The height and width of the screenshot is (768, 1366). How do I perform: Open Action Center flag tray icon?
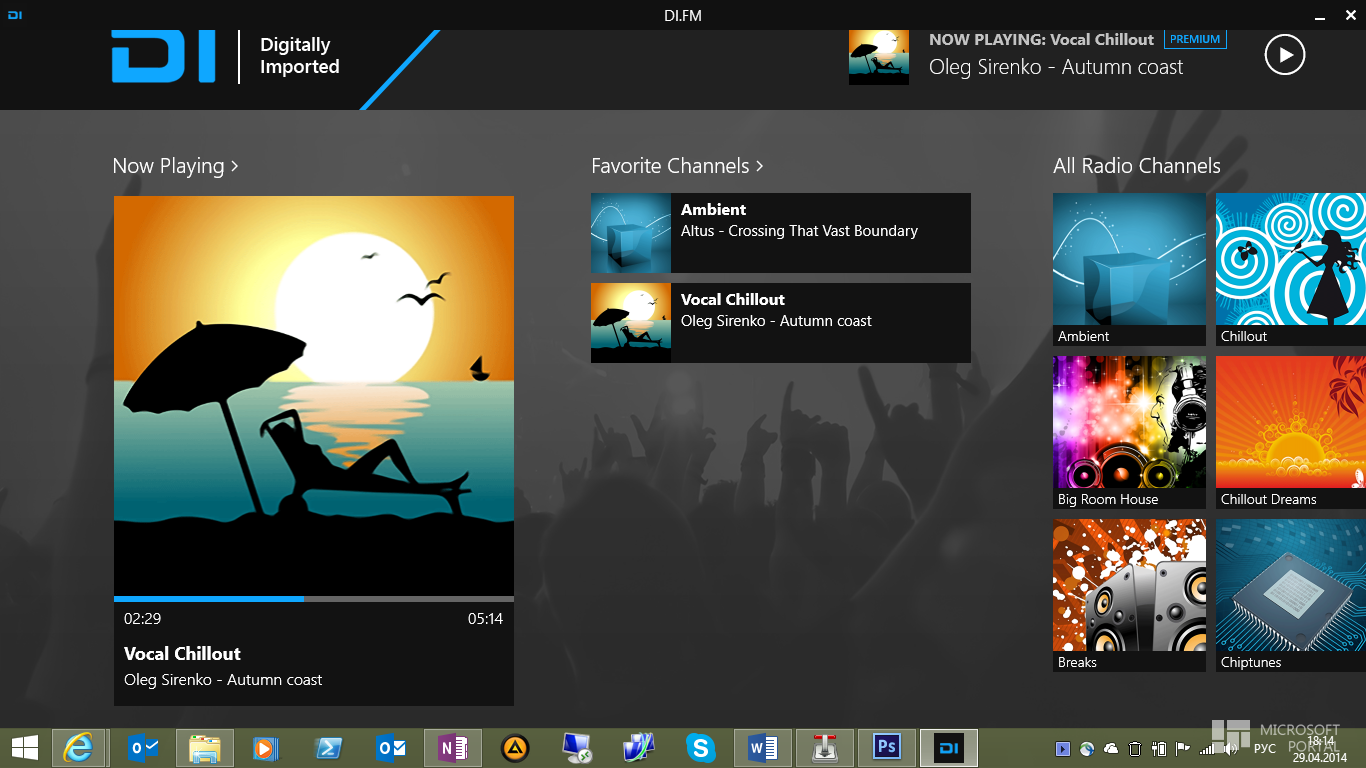click(1183, 748)
